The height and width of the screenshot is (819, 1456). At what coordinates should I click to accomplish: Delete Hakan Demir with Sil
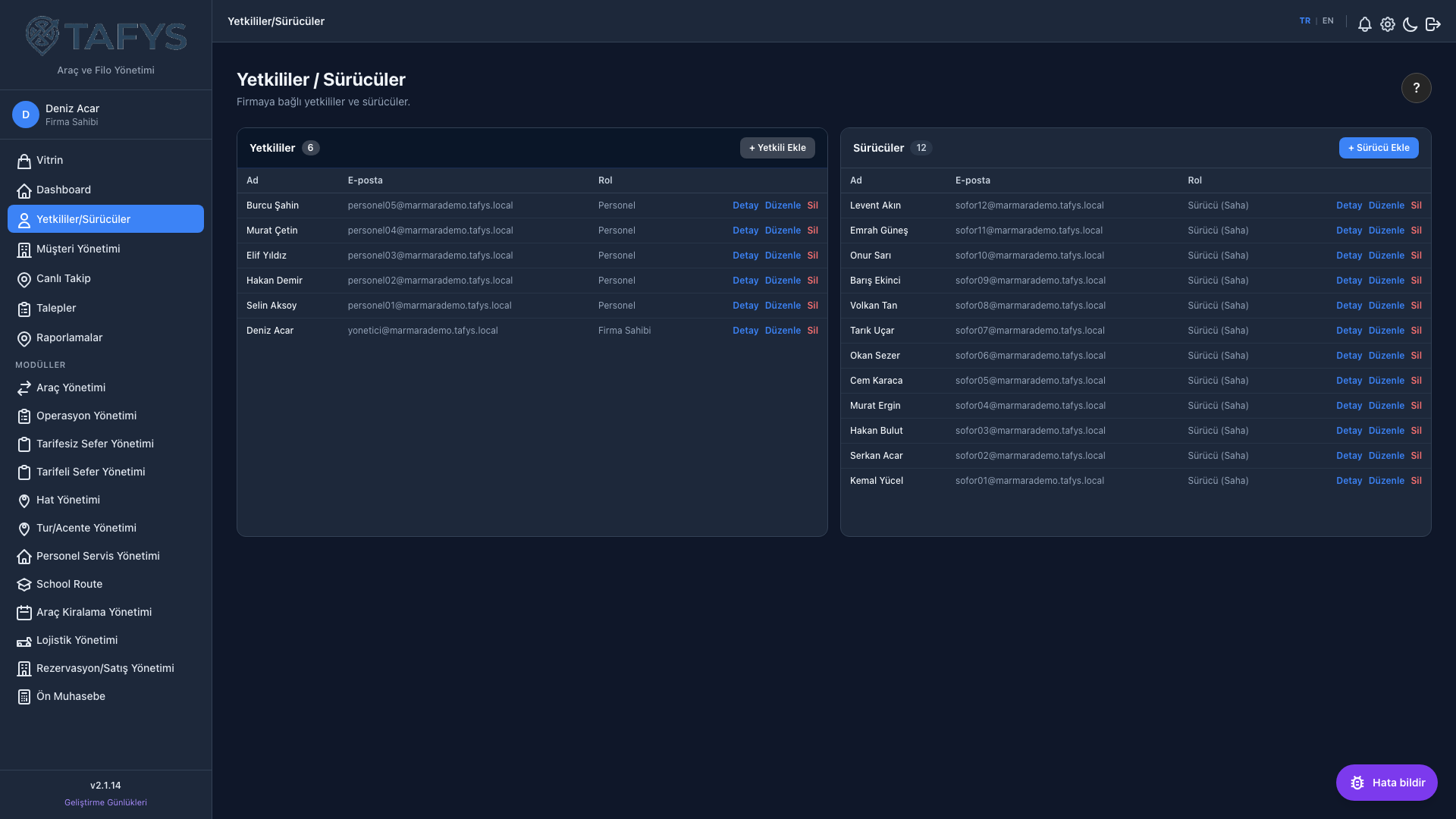tap(812, 281)
